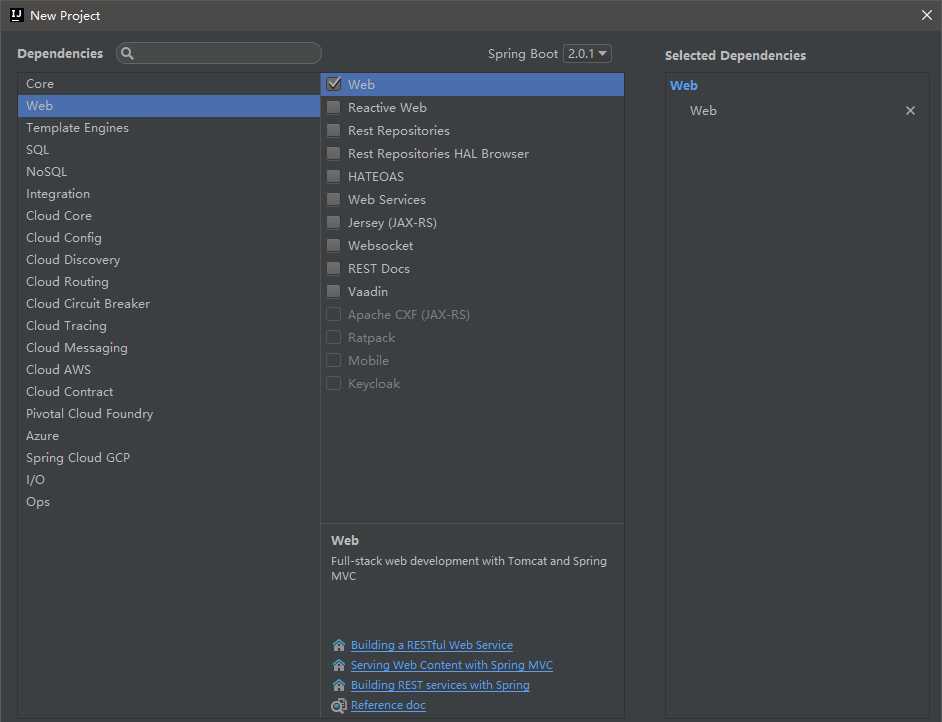
Task: Select the Cloud Routing category
Action: [169, 282]
